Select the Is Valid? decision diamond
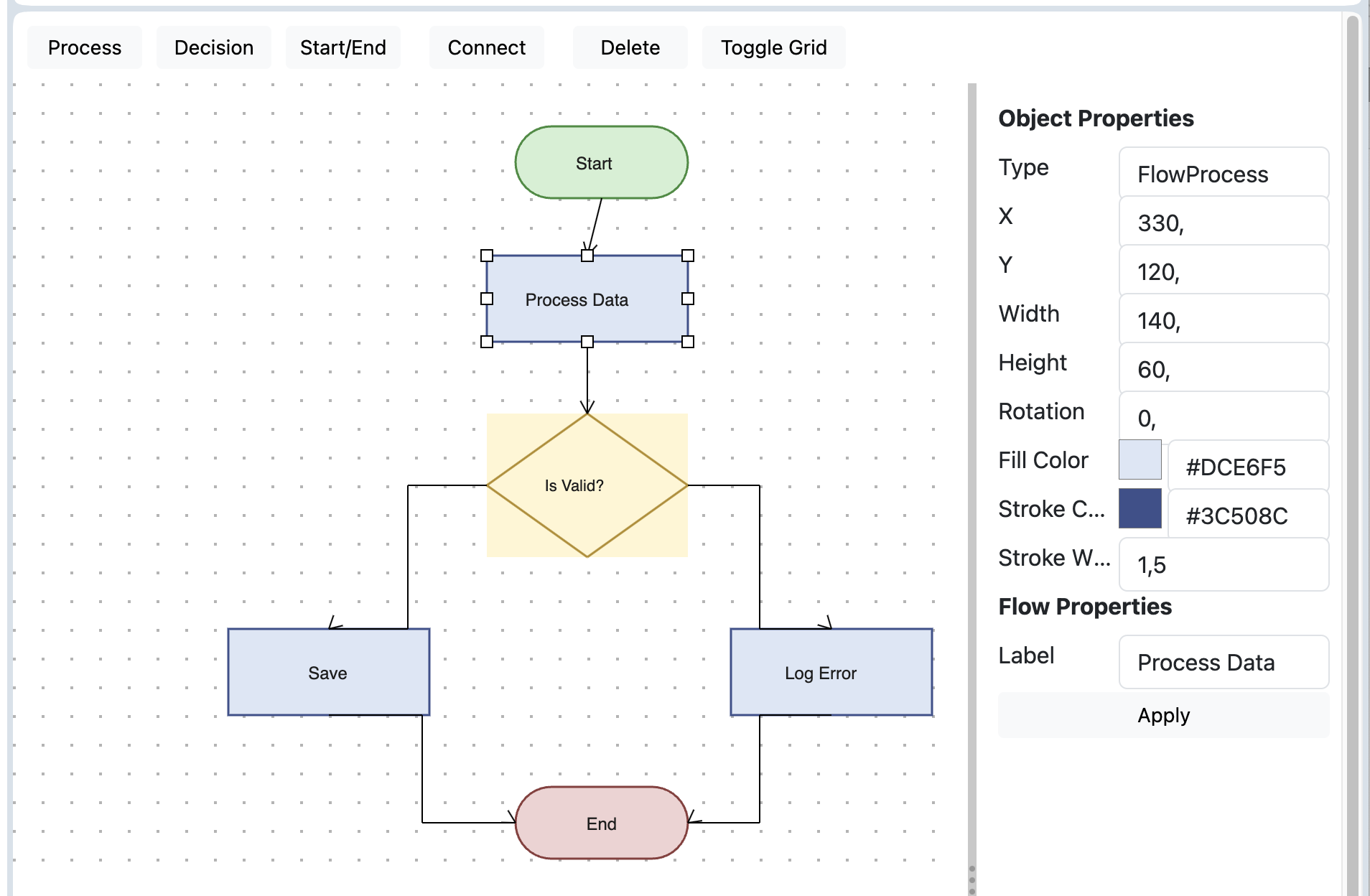The image size is (1370, 896). (587, 485)
